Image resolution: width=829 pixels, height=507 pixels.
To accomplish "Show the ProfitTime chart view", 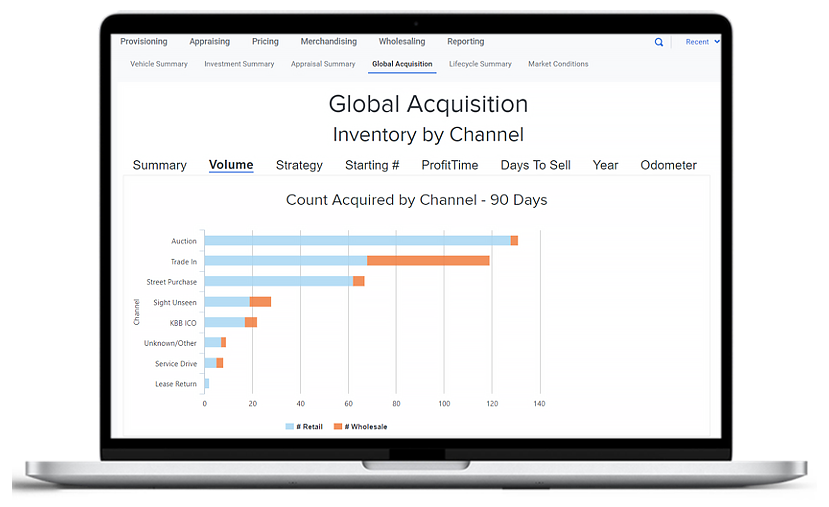I will point(449,165).
